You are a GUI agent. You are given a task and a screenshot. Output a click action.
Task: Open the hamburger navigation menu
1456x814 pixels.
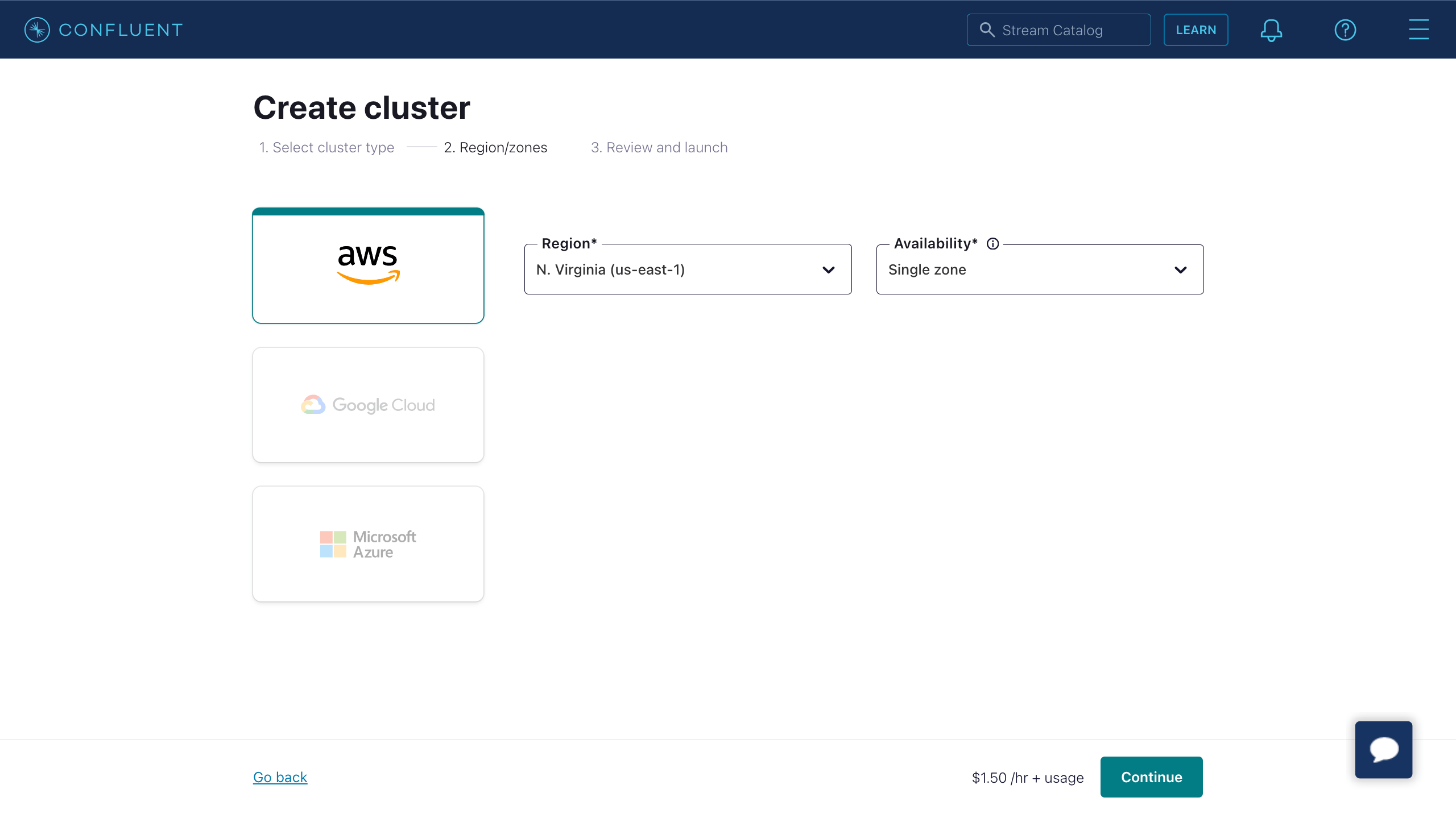(1417, 30)
